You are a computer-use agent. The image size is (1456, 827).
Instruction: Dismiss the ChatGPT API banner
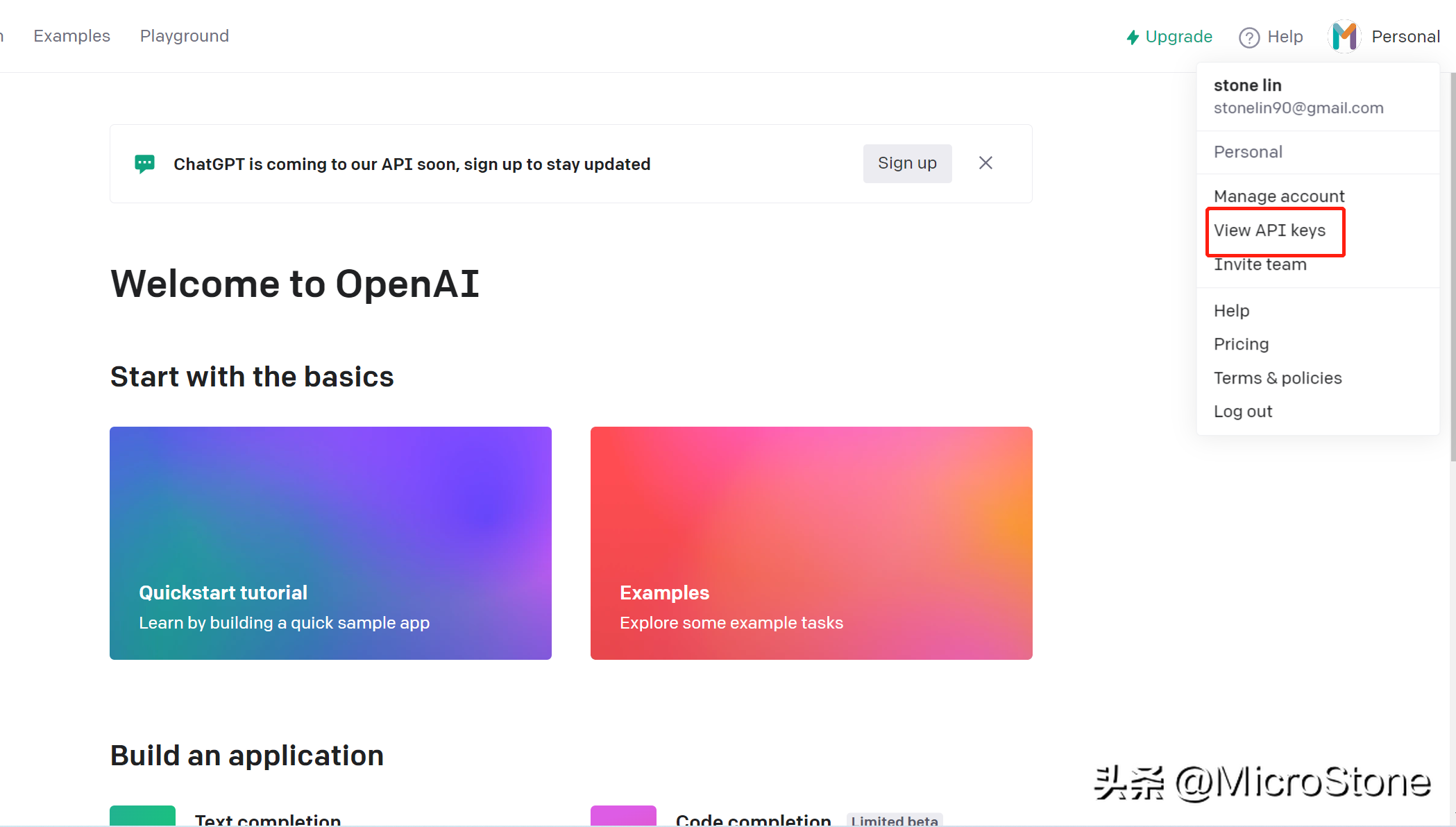985,163
